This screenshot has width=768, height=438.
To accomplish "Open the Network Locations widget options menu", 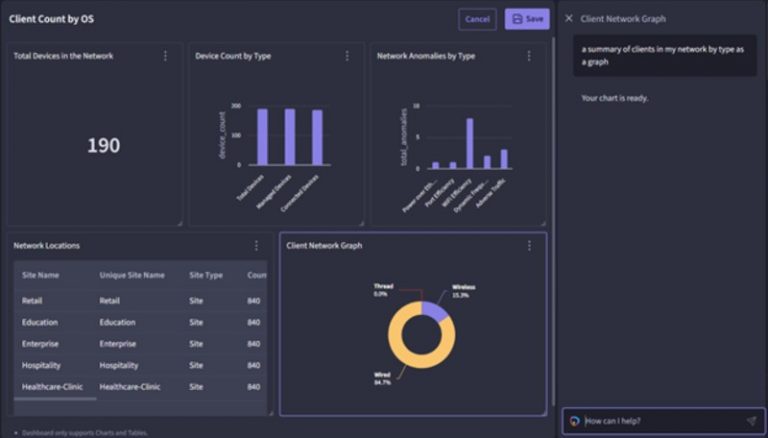I will [256, 245].
